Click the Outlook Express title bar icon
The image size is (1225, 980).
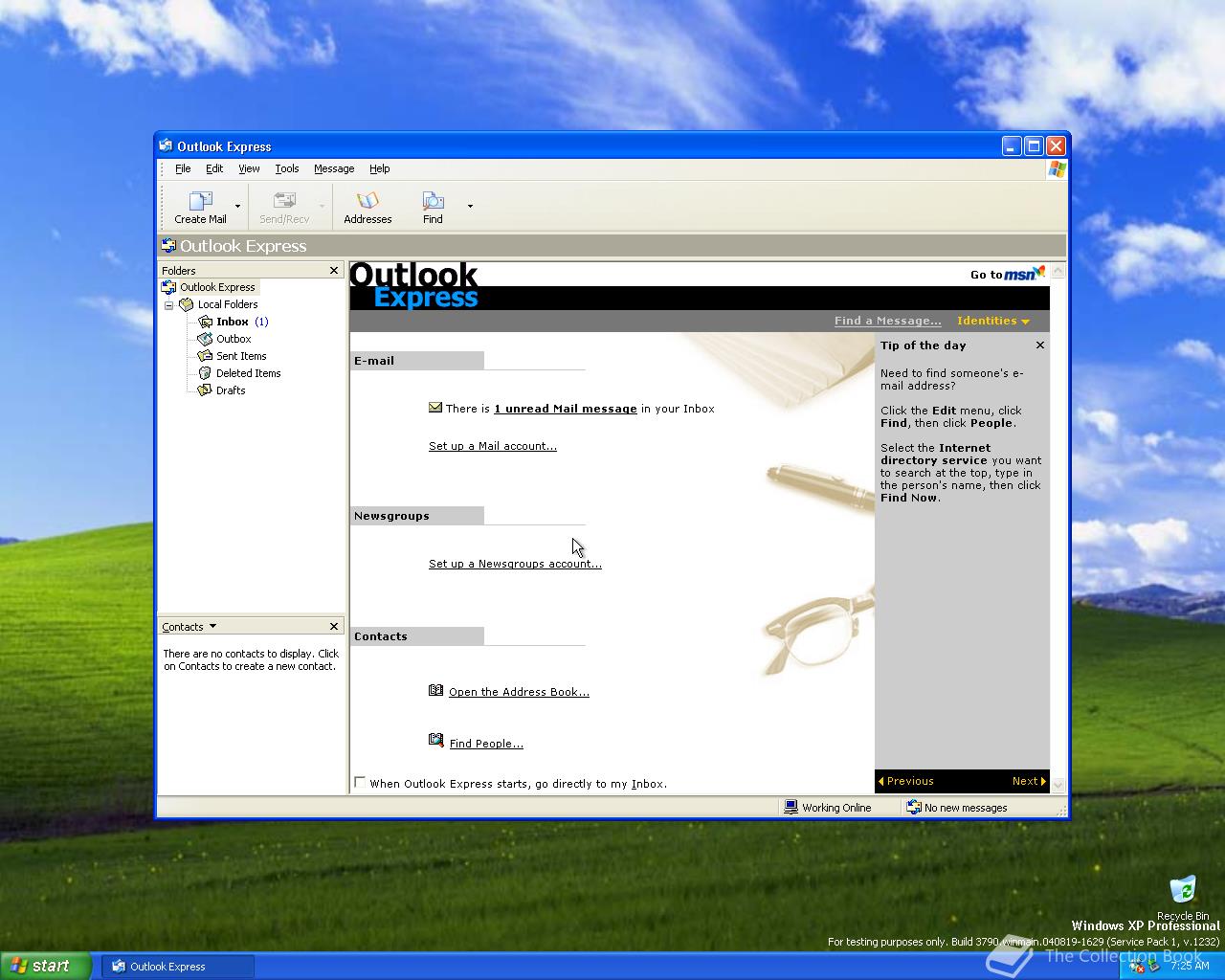(x=167, y=145)
